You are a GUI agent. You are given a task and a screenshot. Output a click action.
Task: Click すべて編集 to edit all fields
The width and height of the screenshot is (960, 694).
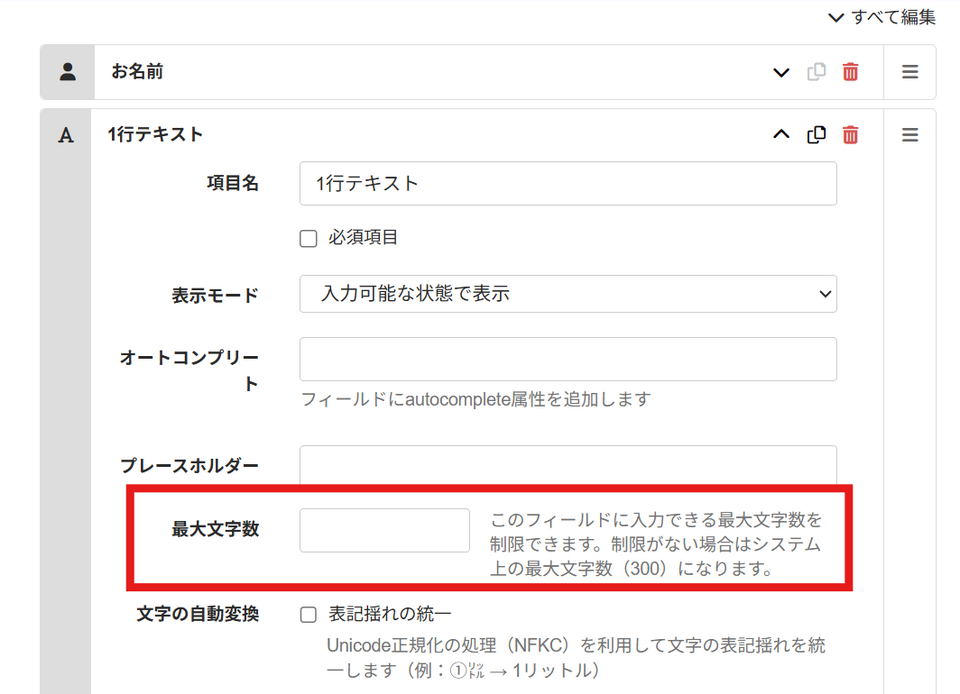click(881, 17)
